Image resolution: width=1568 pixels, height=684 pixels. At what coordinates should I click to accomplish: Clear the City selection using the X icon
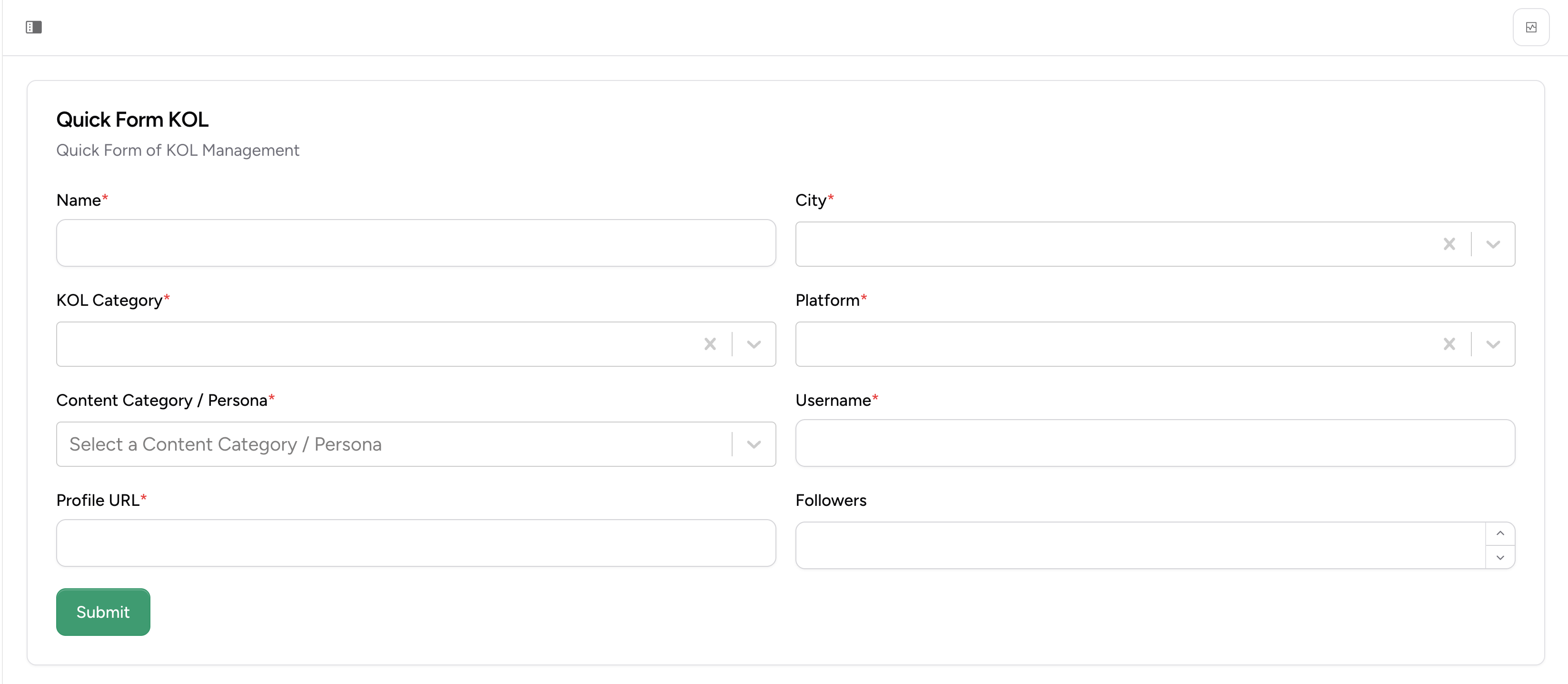pos(1449,243)
